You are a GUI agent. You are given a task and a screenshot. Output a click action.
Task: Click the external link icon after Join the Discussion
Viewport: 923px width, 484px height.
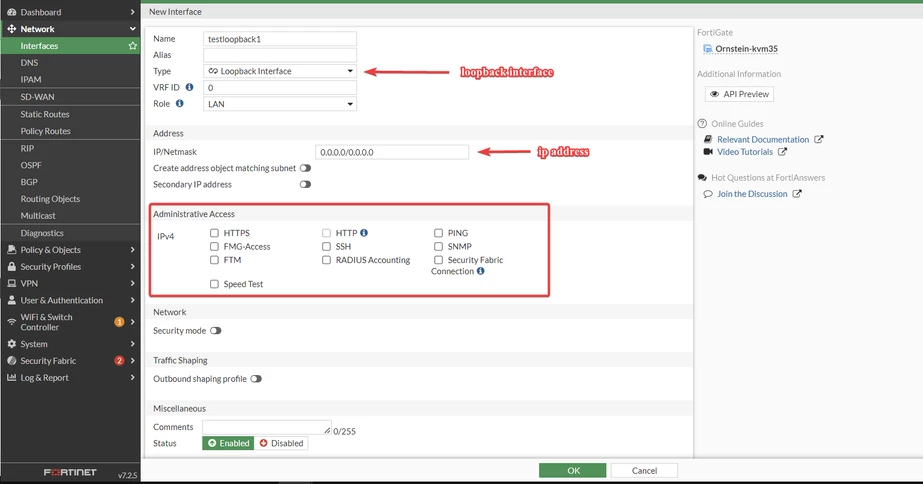796,194
